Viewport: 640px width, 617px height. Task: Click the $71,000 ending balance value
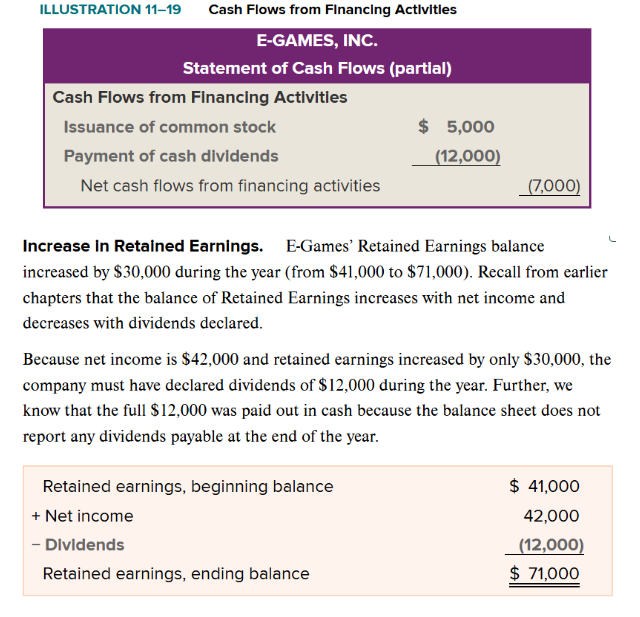(544, 574)
